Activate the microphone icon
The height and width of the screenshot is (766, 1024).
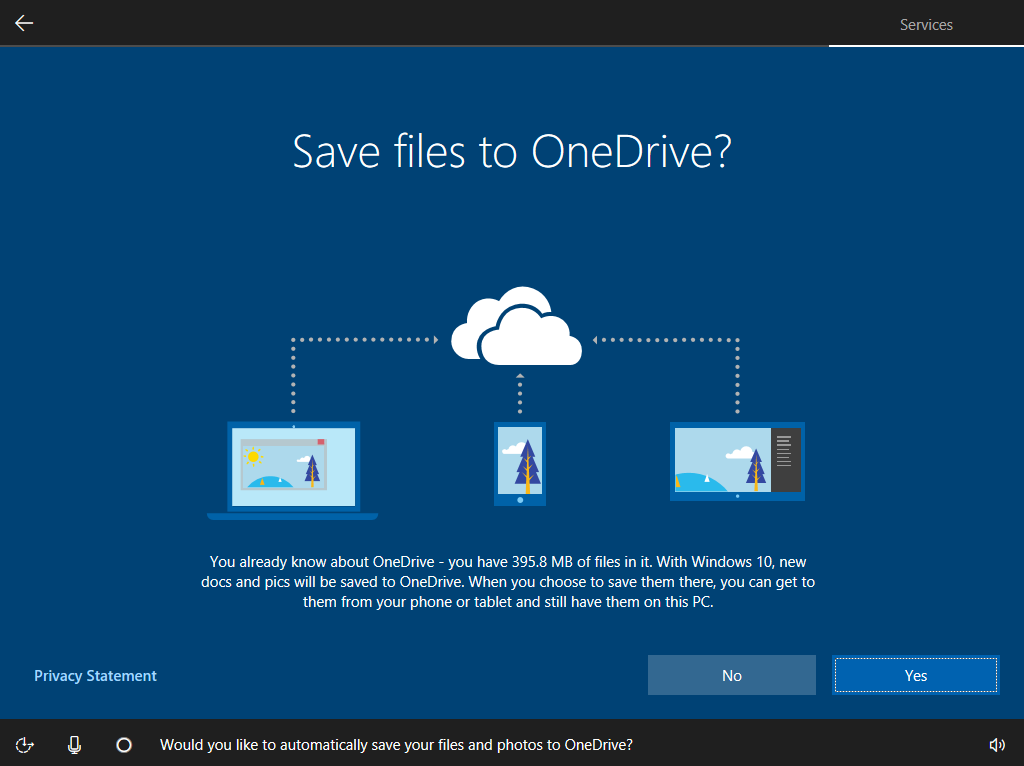point(74,745)
